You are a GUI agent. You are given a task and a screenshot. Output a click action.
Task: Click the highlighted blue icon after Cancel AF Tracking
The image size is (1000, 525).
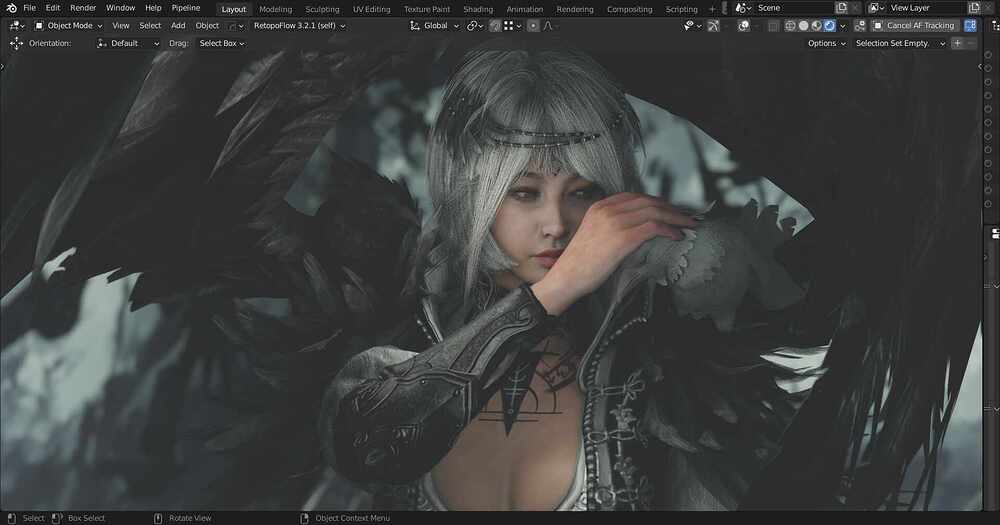click(x=970, y=26)
